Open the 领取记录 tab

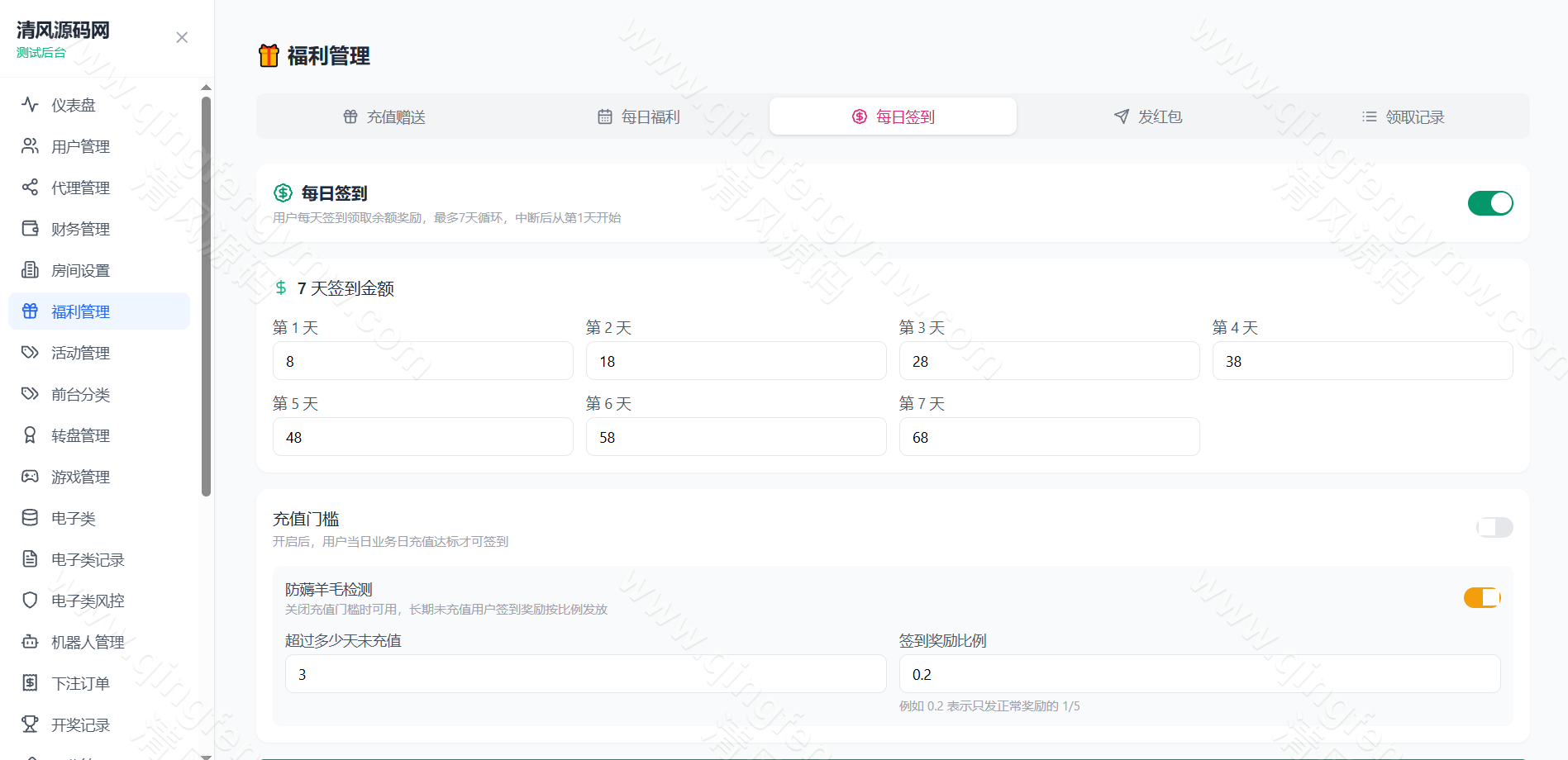[1403, 116]
